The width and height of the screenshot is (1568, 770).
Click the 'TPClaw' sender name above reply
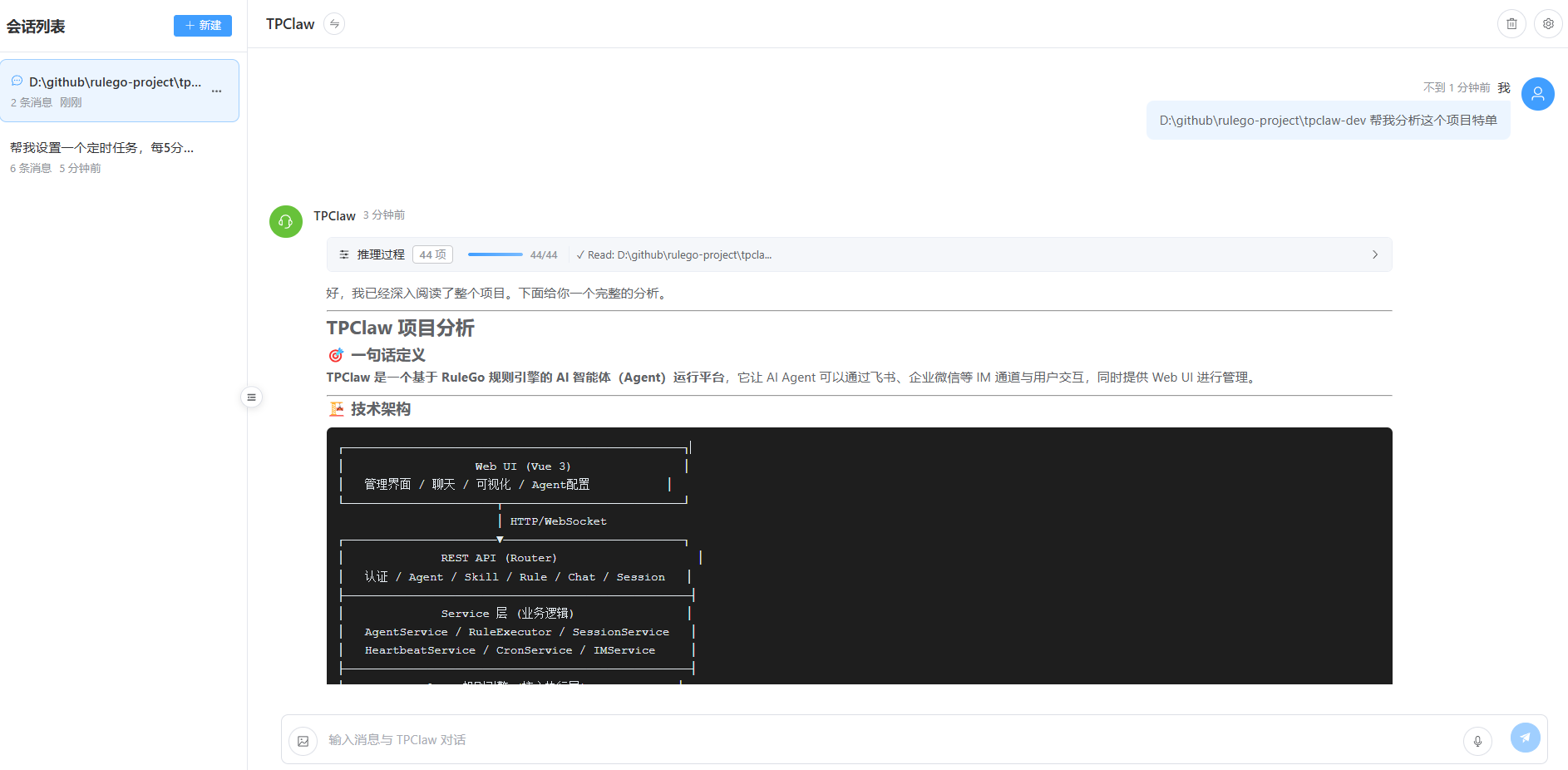tap(334, 216)
